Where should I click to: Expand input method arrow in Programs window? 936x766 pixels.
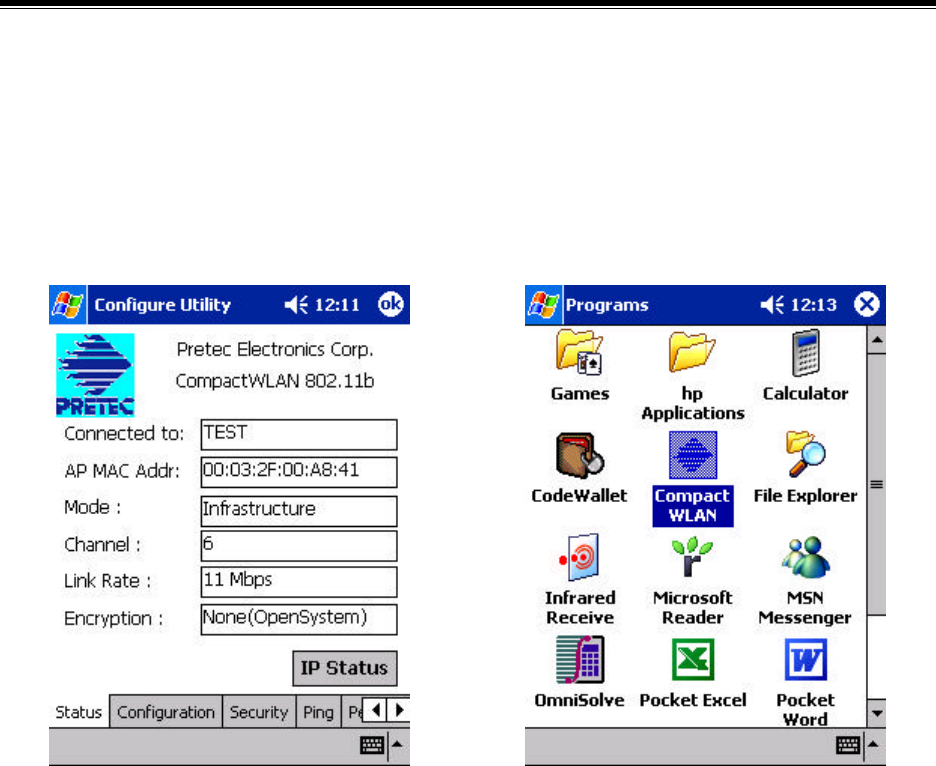873,745
